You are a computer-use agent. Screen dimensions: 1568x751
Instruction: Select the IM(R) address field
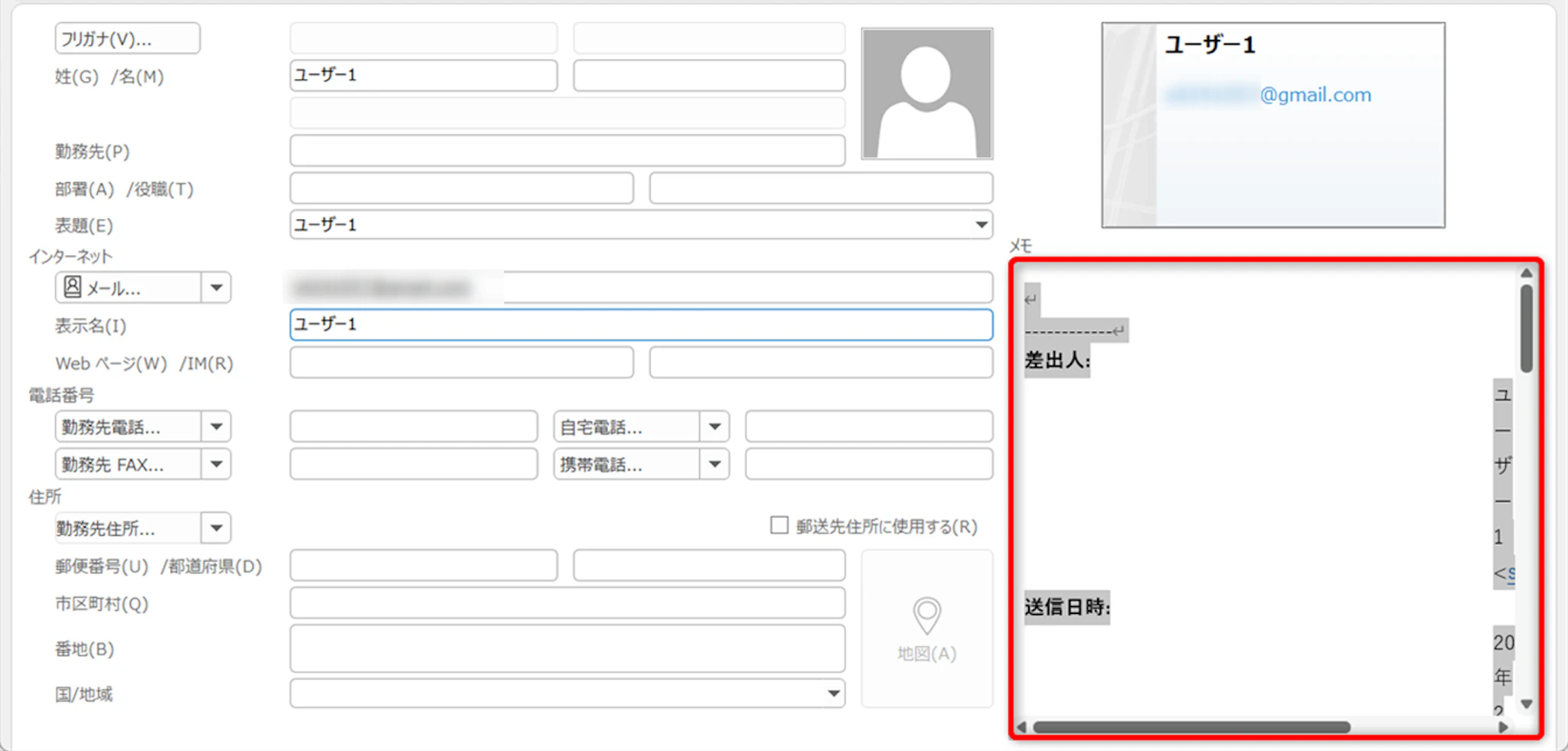tap(821, 362)
